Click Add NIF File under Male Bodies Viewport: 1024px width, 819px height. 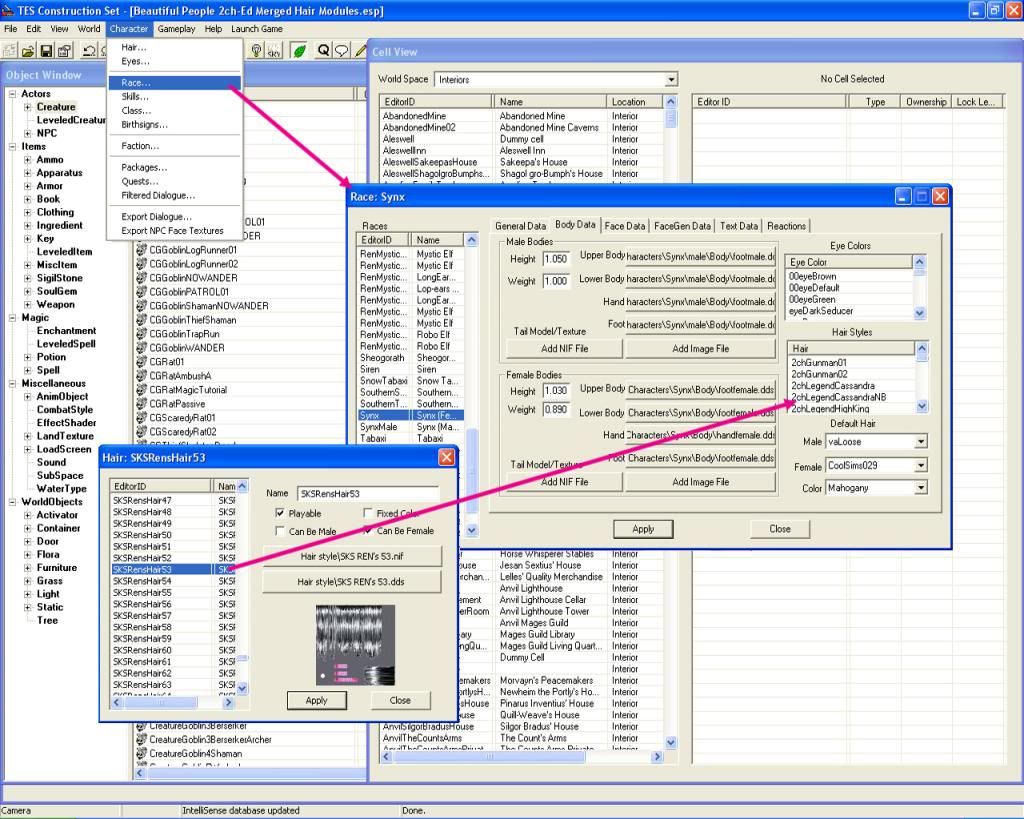[564, 349]
